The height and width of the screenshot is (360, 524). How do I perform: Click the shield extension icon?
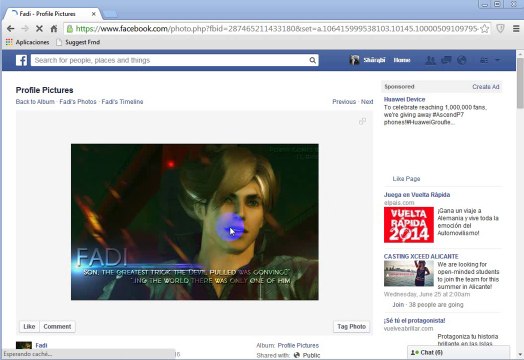click(x=500, y=29)
